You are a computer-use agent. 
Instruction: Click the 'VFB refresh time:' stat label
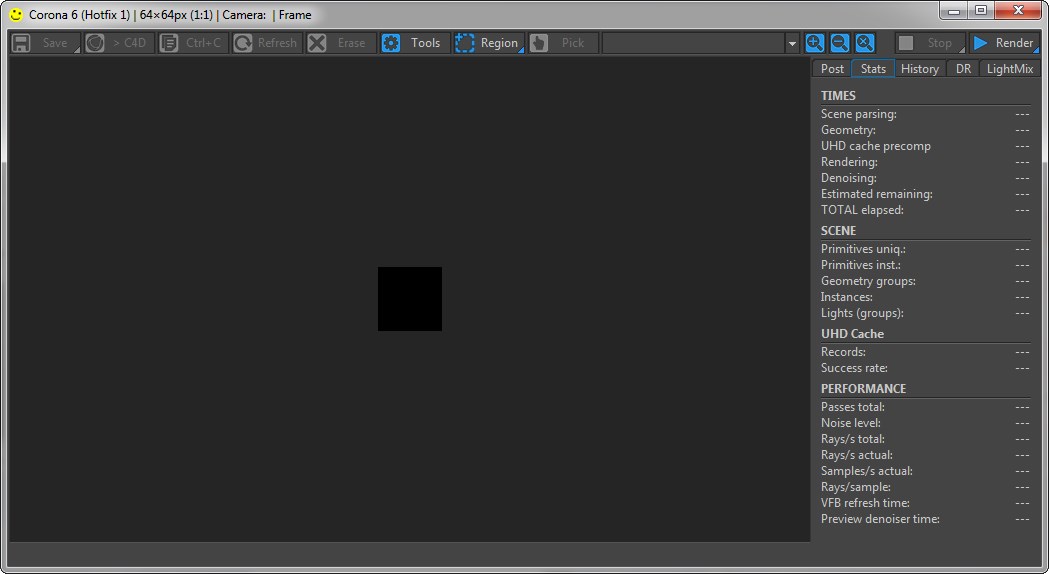866,503
